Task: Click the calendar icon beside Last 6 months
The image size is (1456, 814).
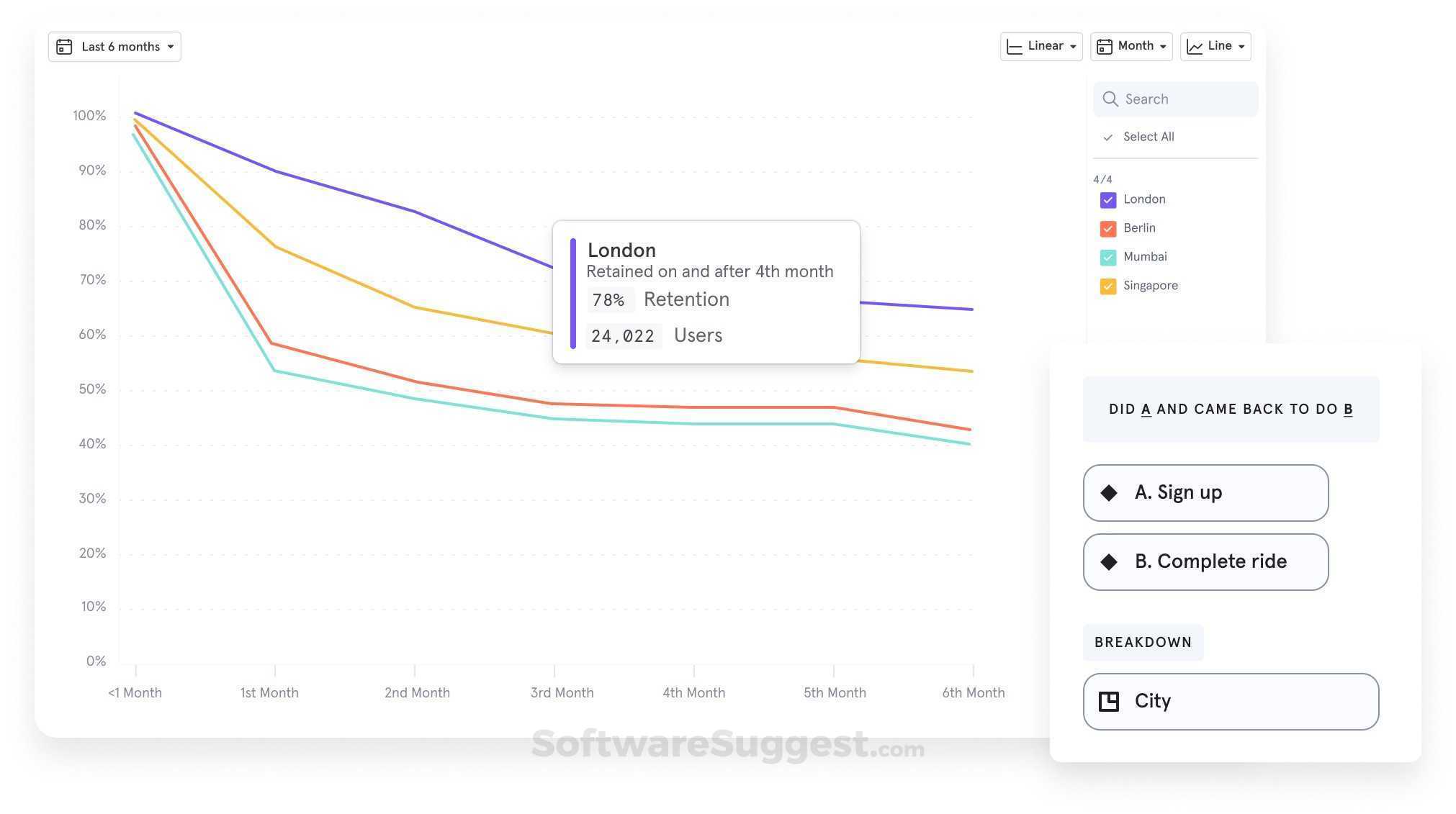Action: [x=64, y=46]
